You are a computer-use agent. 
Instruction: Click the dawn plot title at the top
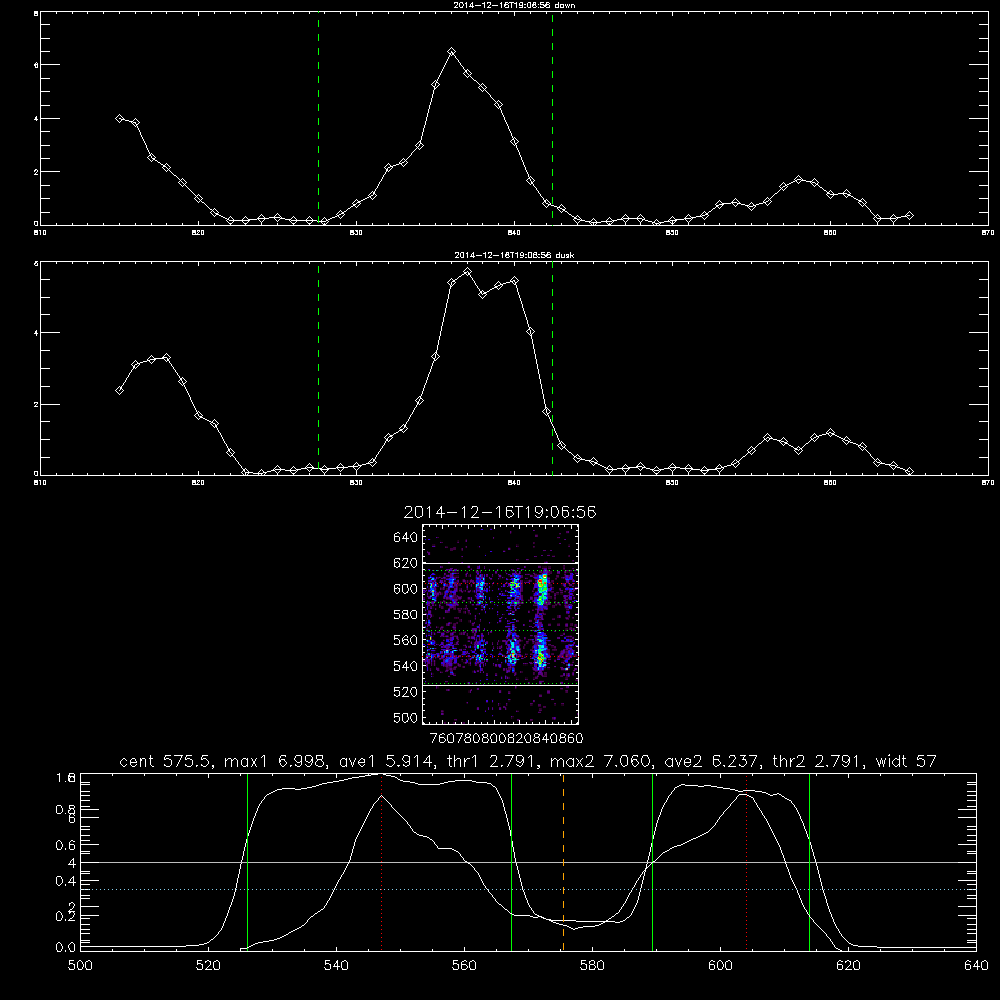point(514,5)
